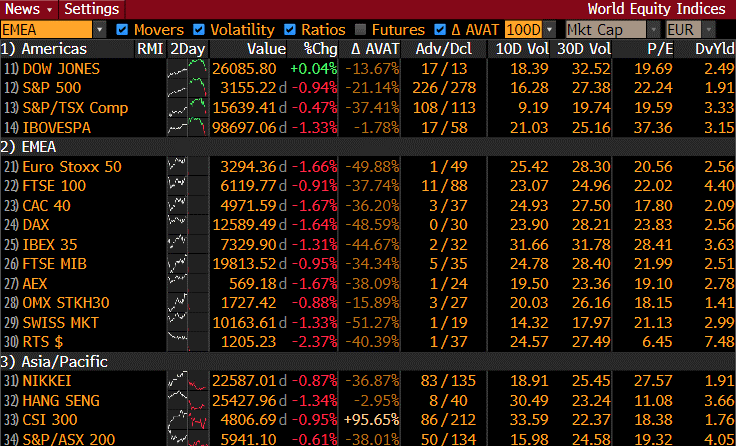Click the S&P 500 2Day sparkline chart

click(187, 88)
